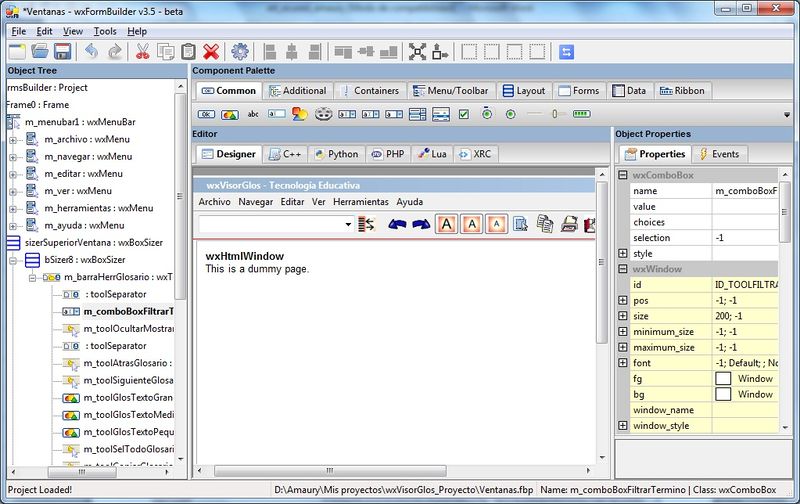The image size is (800, 504).
Task: Redo the change in the toolbar
Action: tap(114, 52)
